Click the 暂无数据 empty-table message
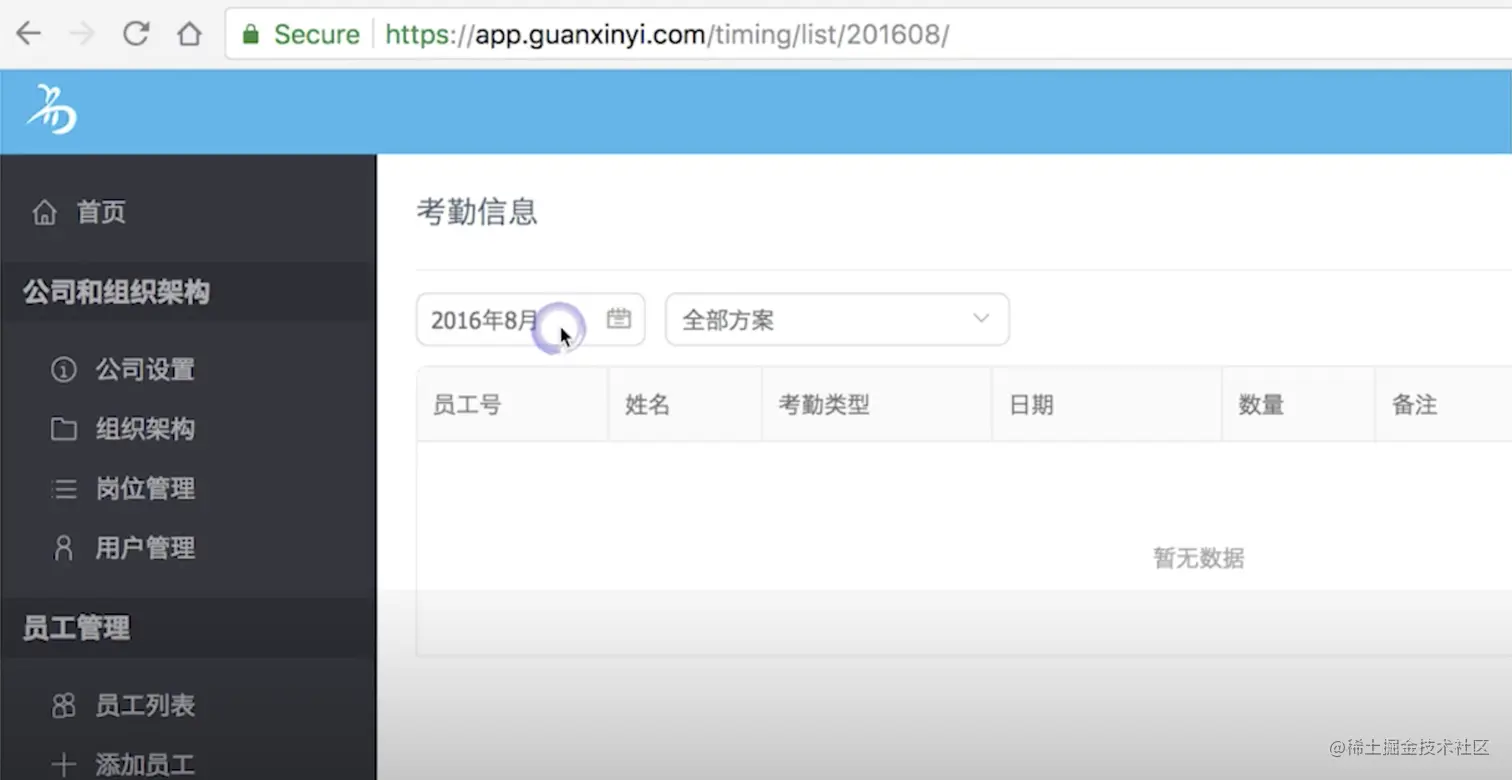The image size is (1512, 780). (x=1198, y=558)
